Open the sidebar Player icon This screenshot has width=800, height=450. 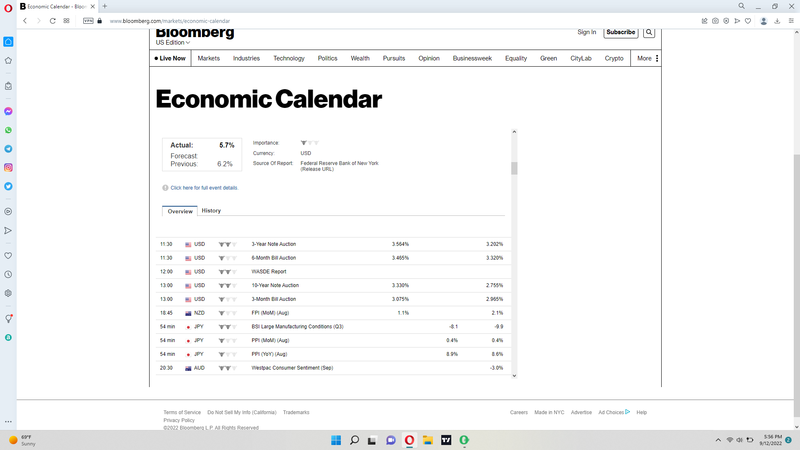pos(8,211)
